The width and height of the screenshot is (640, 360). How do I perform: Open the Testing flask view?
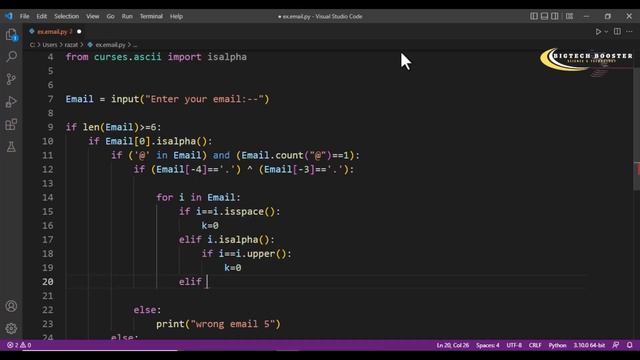coord(11,147)
